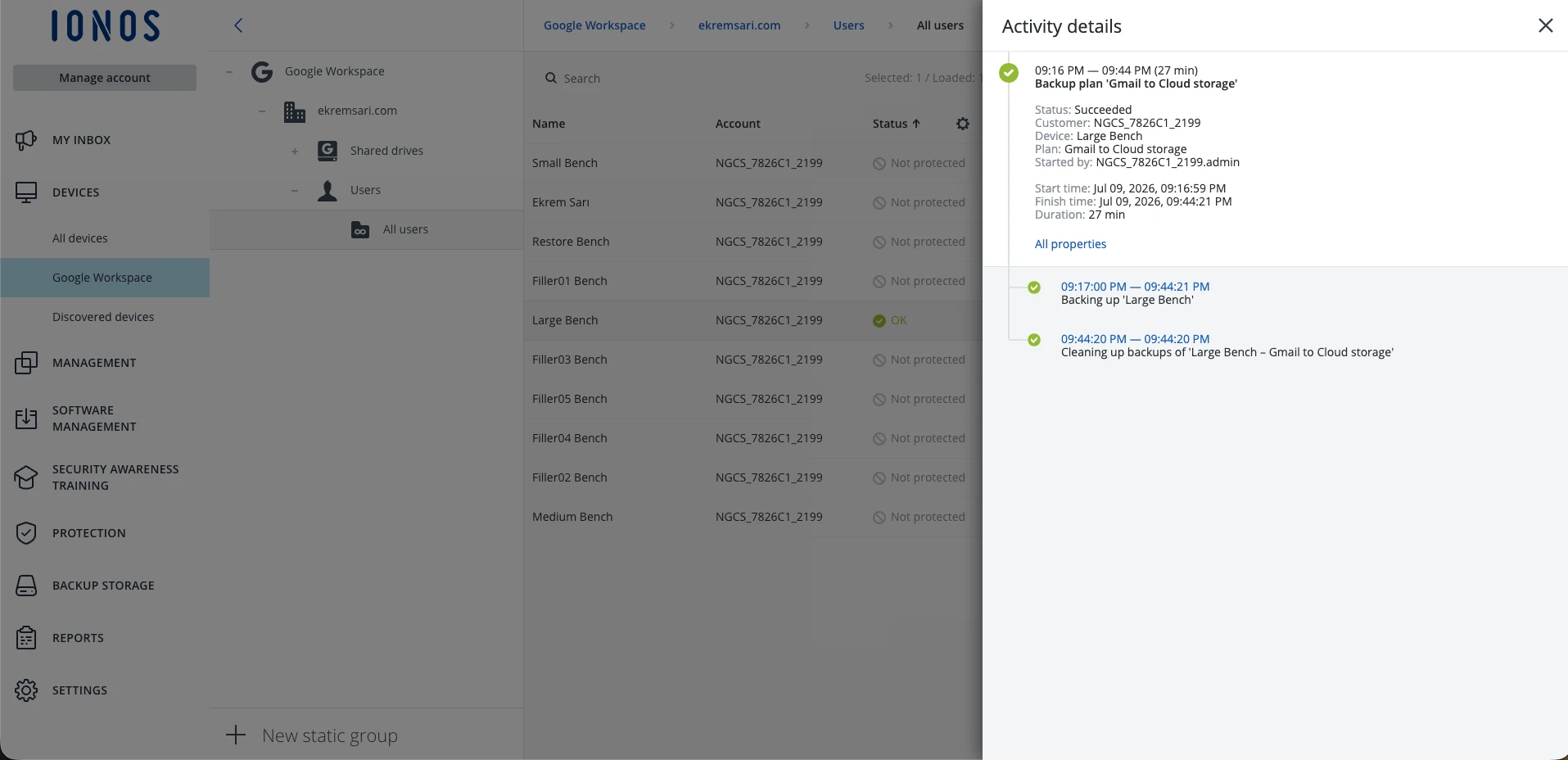This screenshot has width=1568, height=760.
Task: Open the Backup Storage drive icon
Action: [x=26, y=586]
